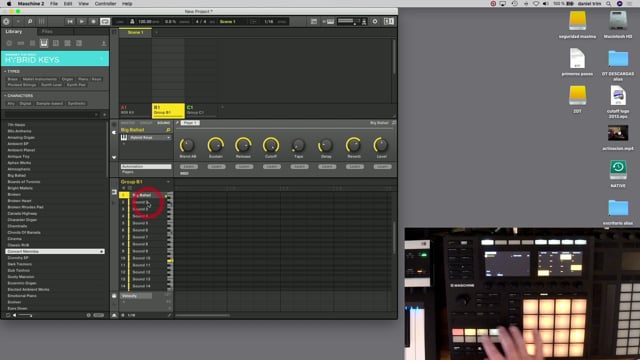Open the mixer view icon with vertical bars
Screen dimensions: 640x360
point(42,21)
